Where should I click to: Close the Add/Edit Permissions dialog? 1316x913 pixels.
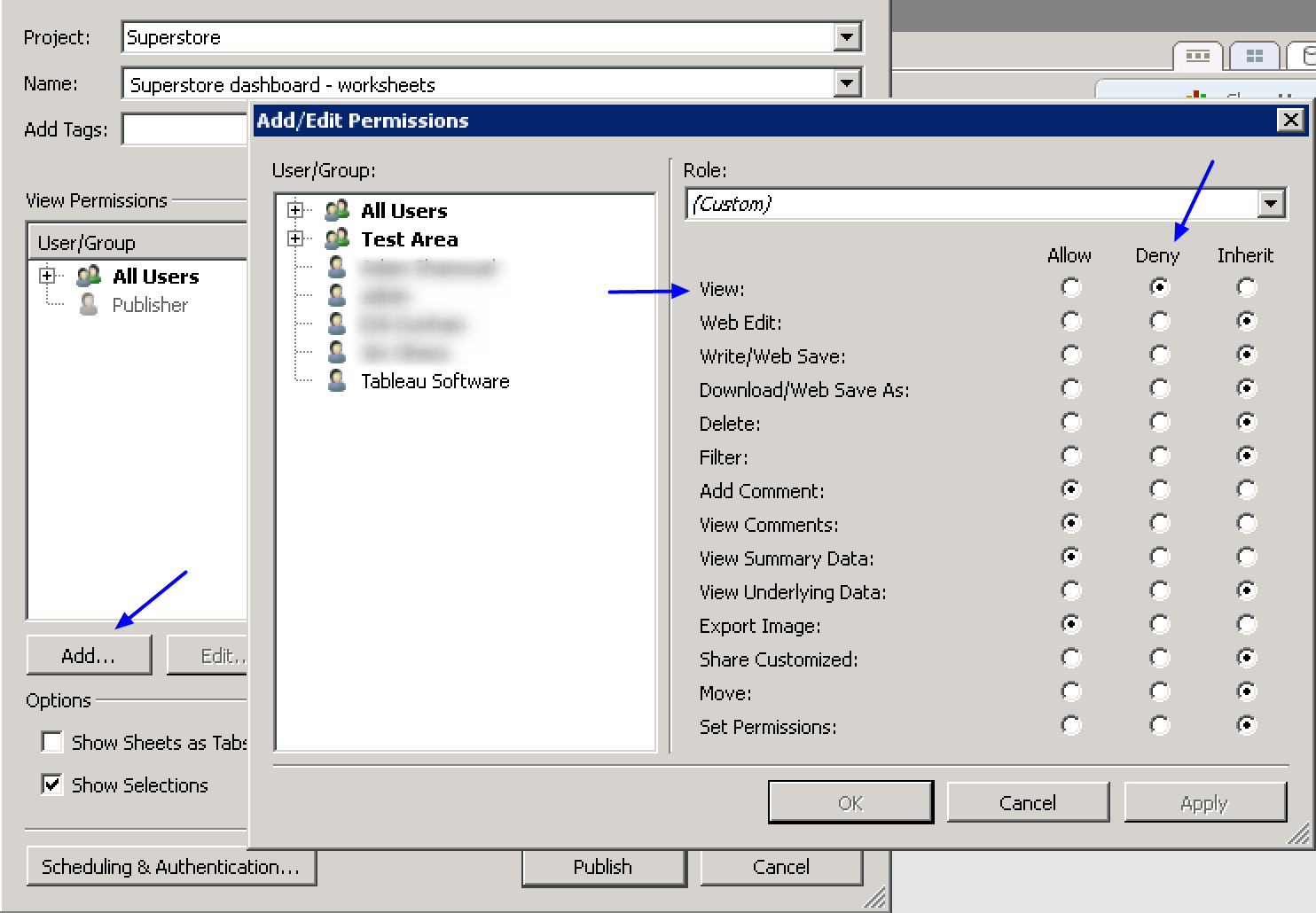click(1290, 120)
